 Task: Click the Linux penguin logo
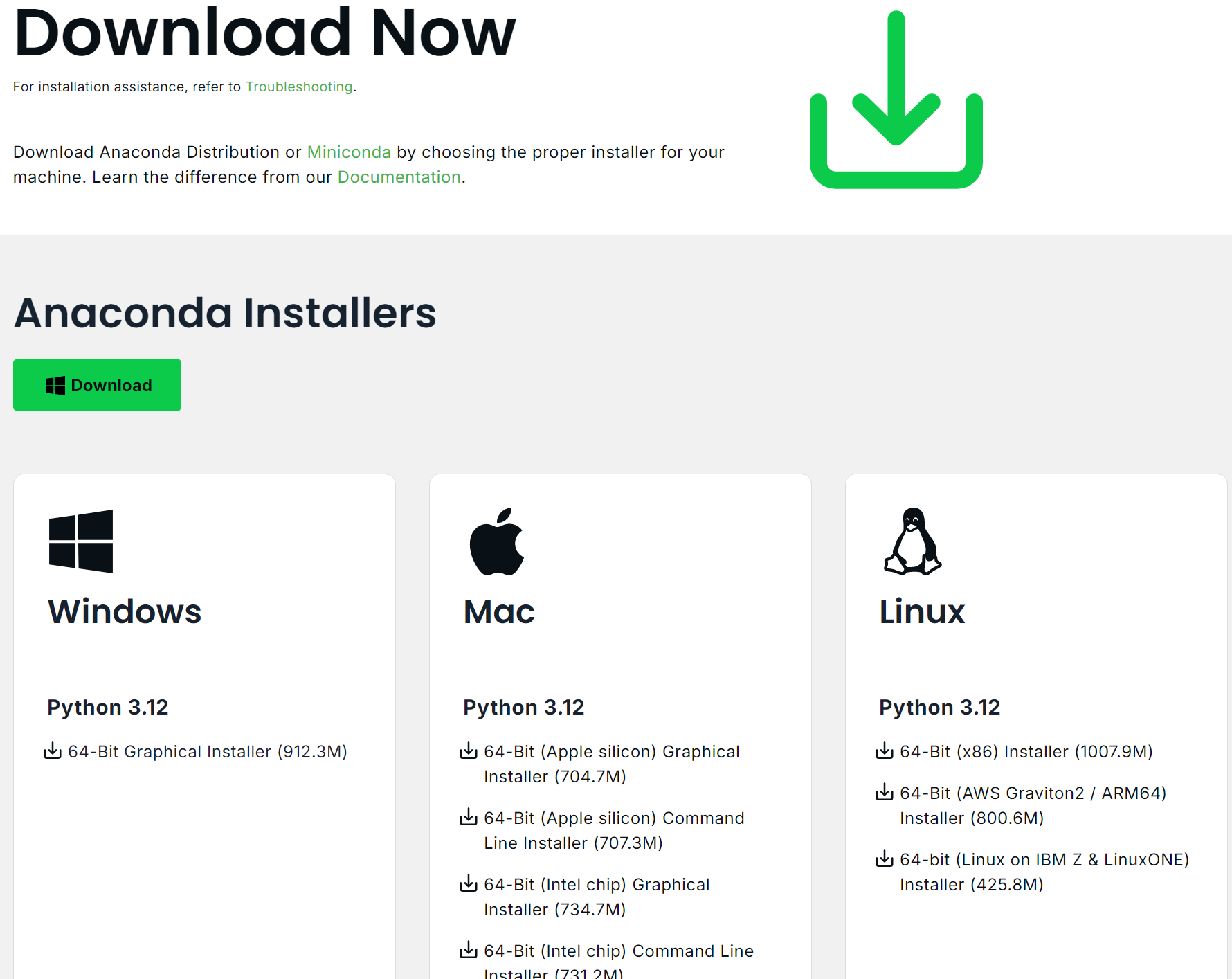coord(913,541)
